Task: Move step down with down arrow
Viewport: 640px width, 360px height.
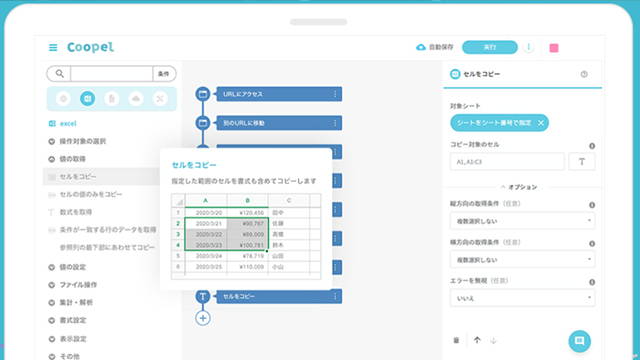Action: click(x=493, y=340)
